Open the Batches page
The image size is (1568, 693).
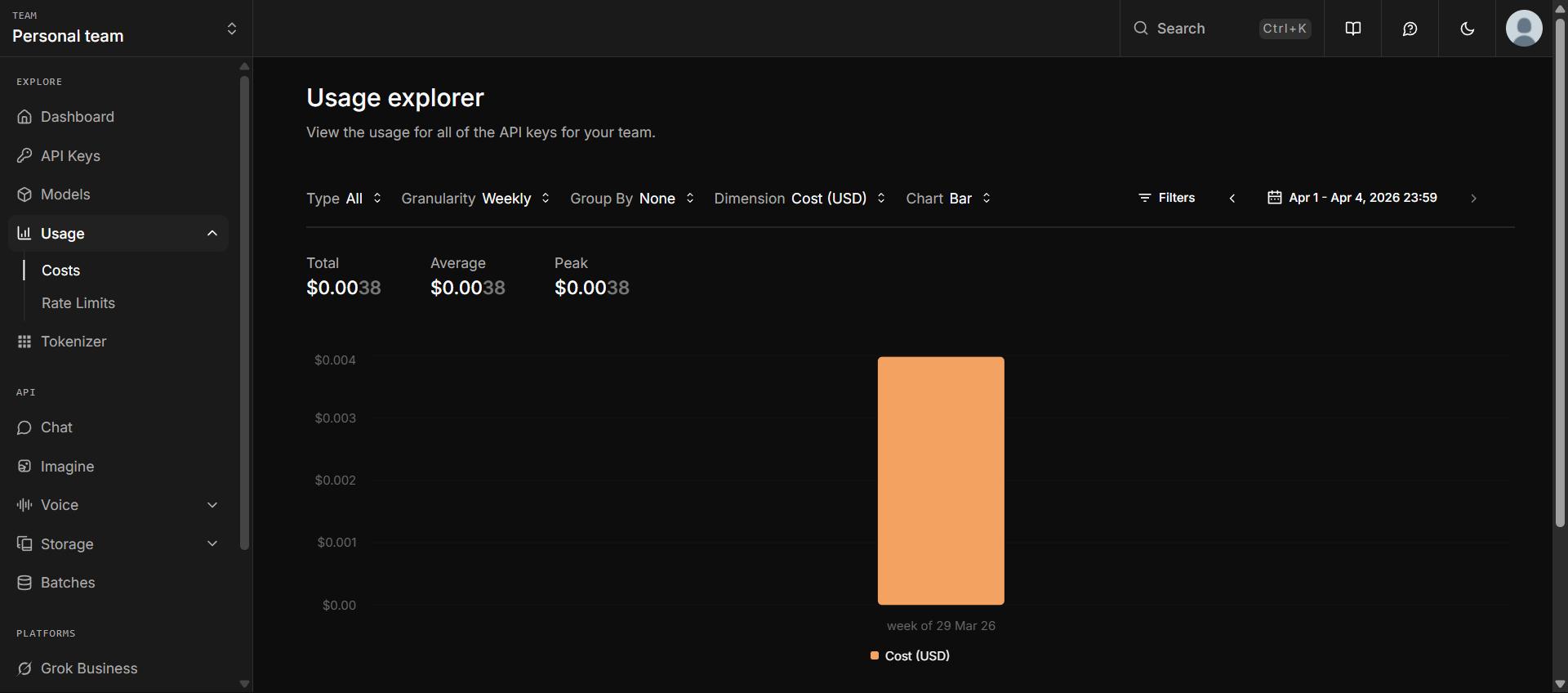tap(118, 583)
